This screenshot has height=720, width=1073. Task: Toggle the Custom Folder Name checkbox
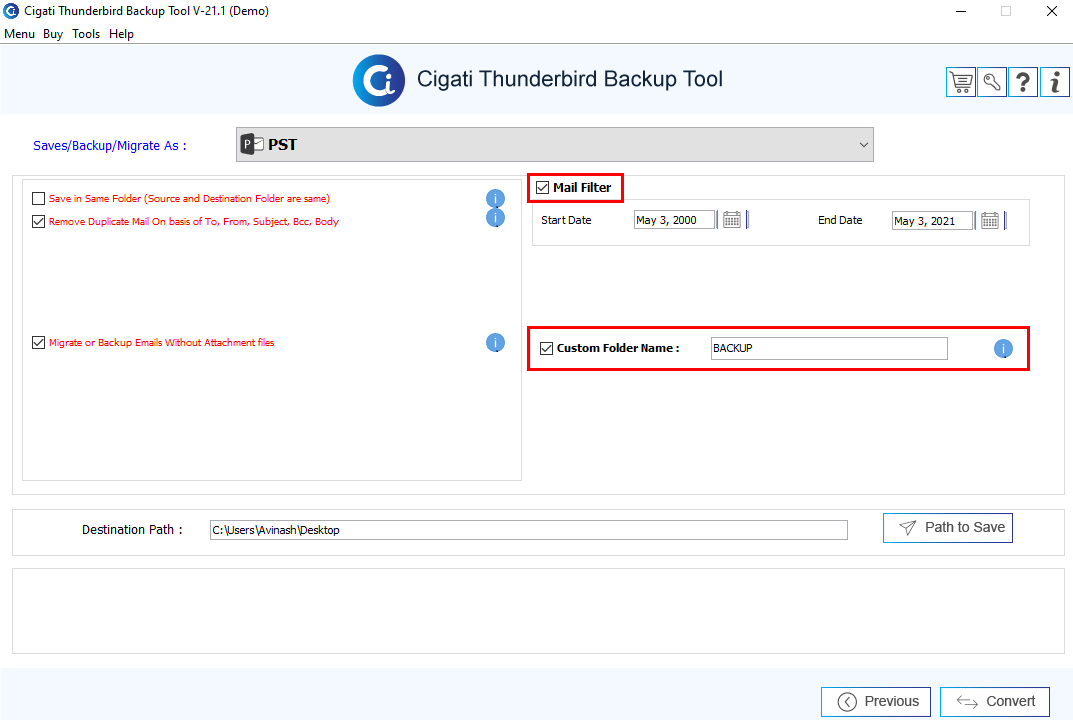(x=546, y=348)
